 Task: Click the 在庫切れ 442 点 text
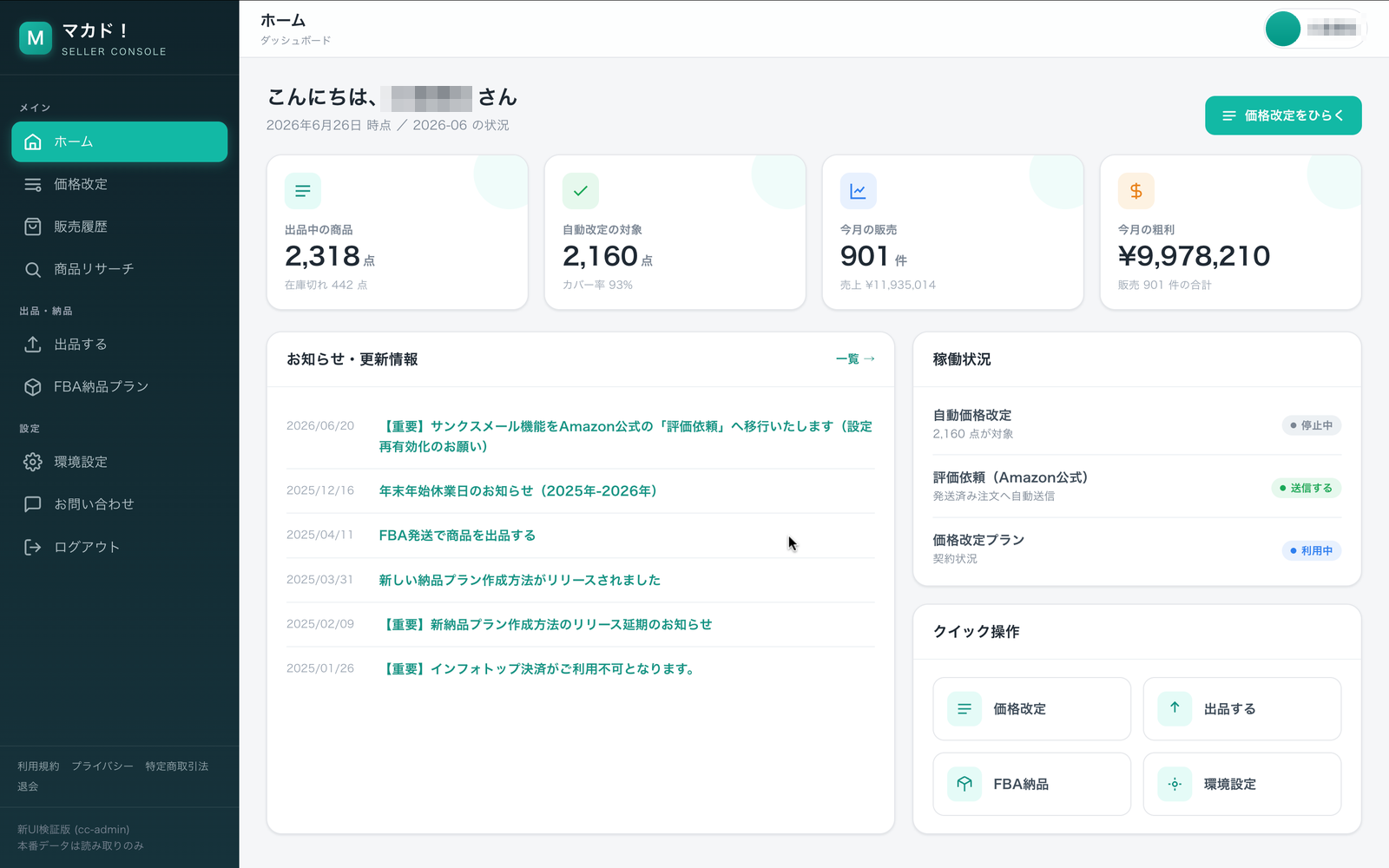point(326,285)
